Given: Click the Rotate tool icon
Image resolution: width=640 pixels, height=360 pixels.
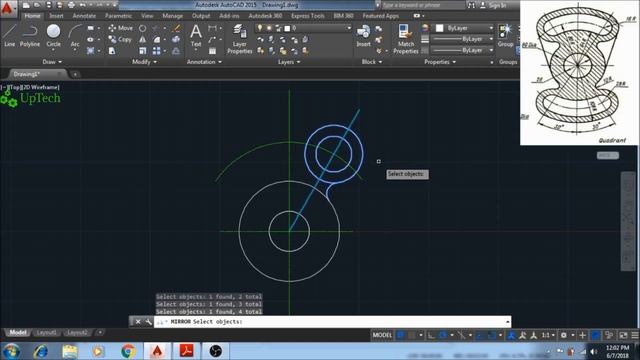Looking at the screenshot, I should coord(142,28).
